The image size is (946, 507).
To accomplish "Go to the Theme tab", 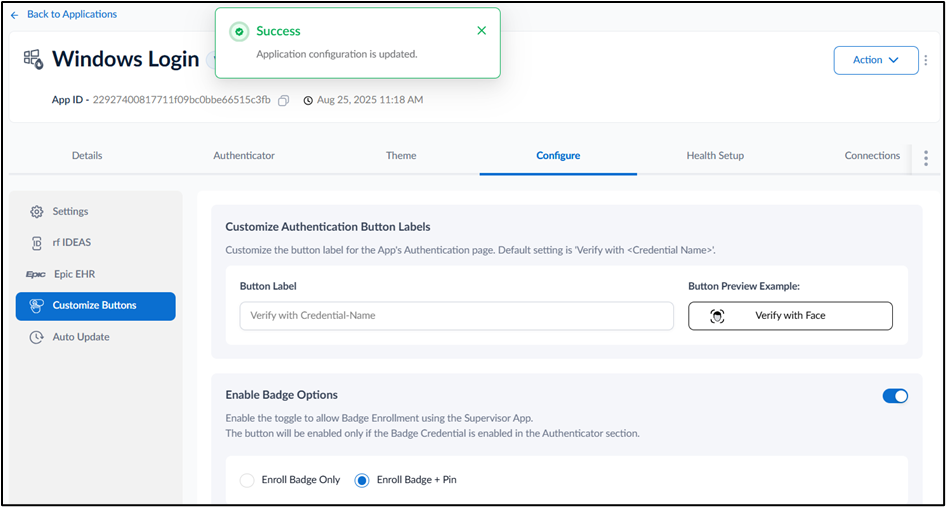I will pos(401,156).
